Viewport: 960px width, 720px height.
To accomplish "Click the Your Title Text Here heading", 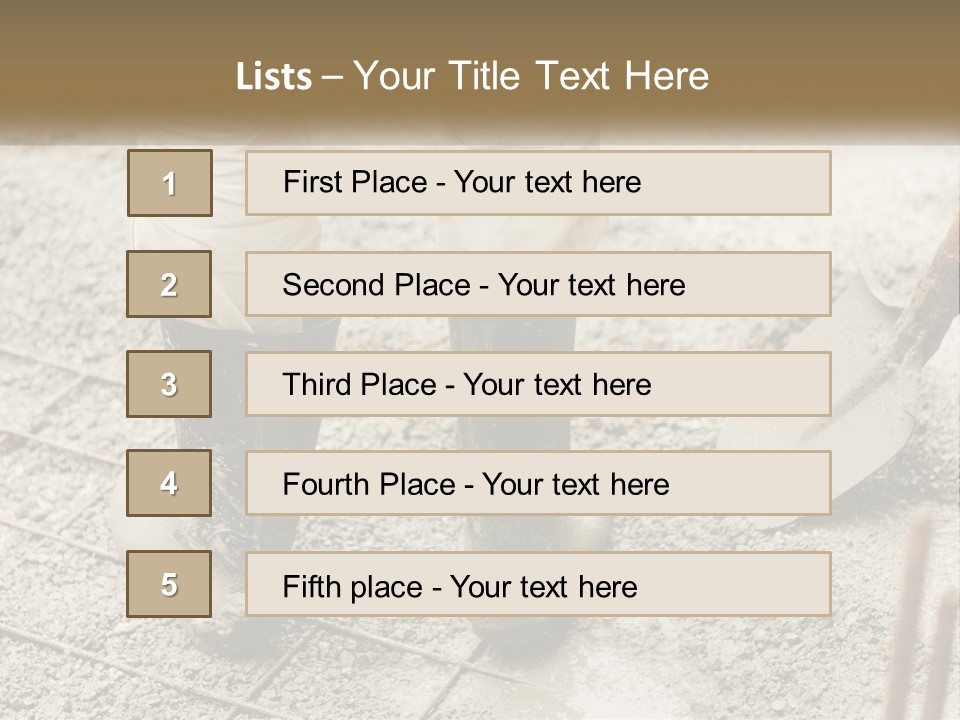I will [531, 76].
